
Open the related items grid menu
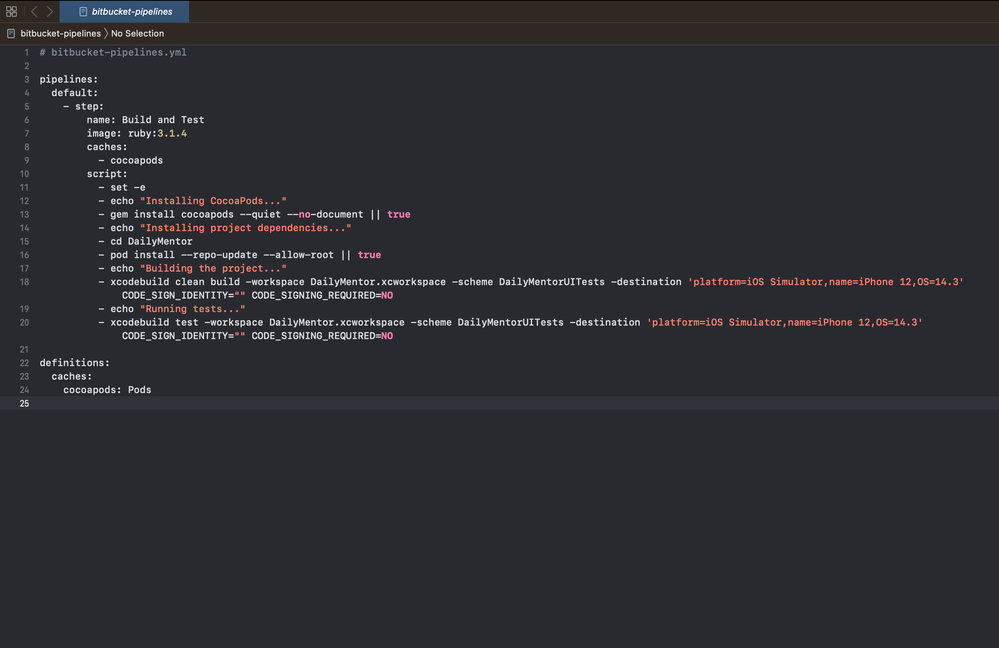tap(11, 11)
